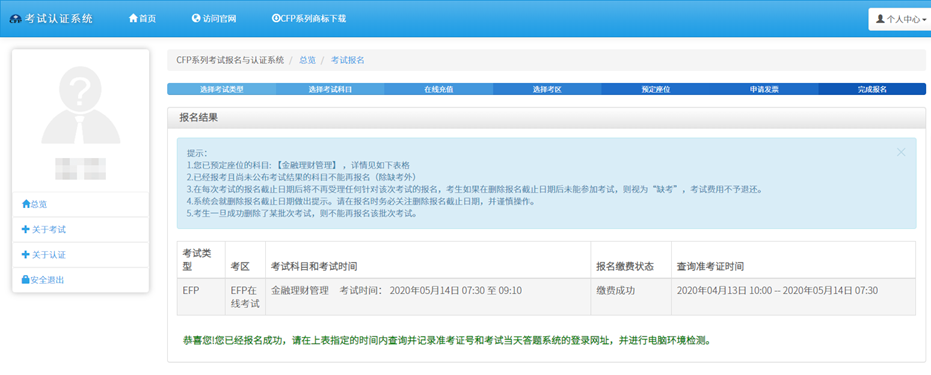This screenshot has width=931, height=375.
Task: Click the user avatar placeholder image
Action: click(81, 105)
